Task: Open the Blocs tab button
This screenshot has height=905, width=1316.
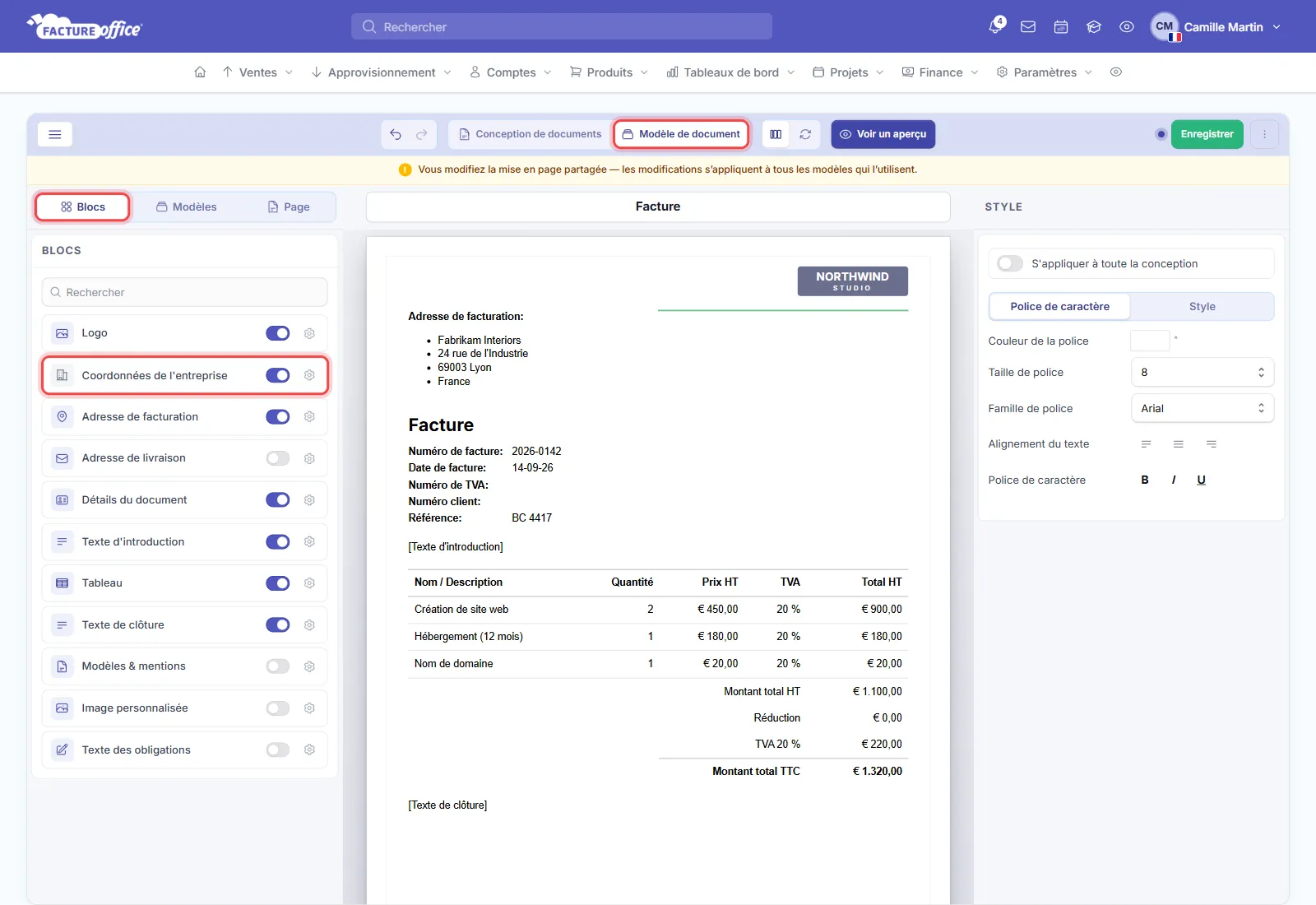Action: (82, 207)
